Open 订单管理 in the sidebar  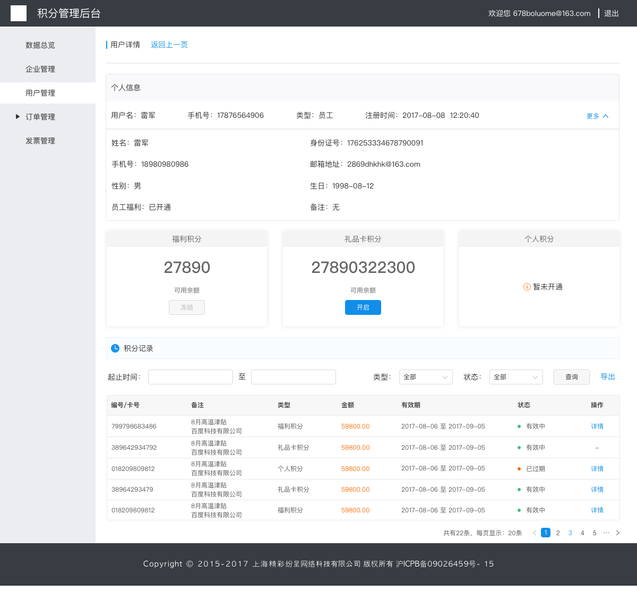click(x=40, y=117)
